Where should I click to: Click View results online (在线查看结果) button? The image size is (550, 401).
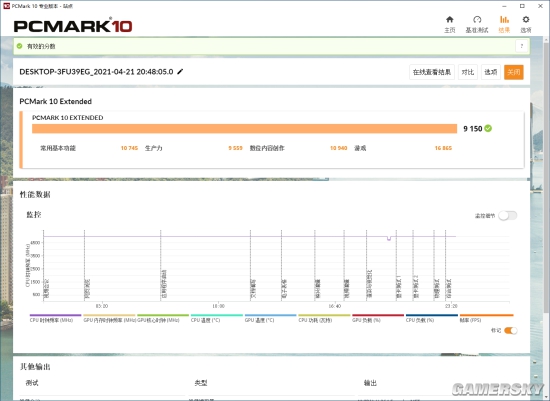[x=432, y=72]
